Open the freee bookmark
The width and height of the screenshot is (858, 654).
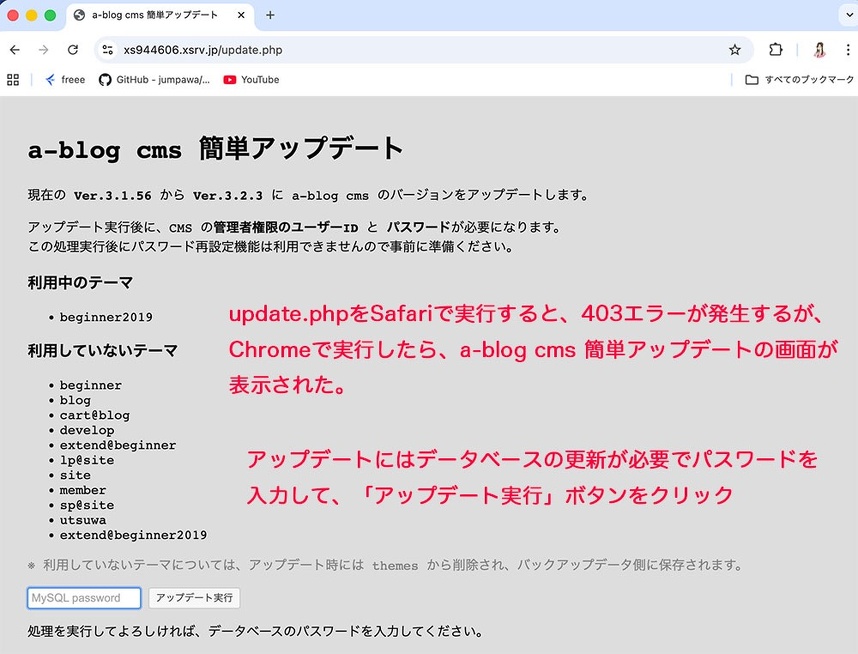[65, 80]
